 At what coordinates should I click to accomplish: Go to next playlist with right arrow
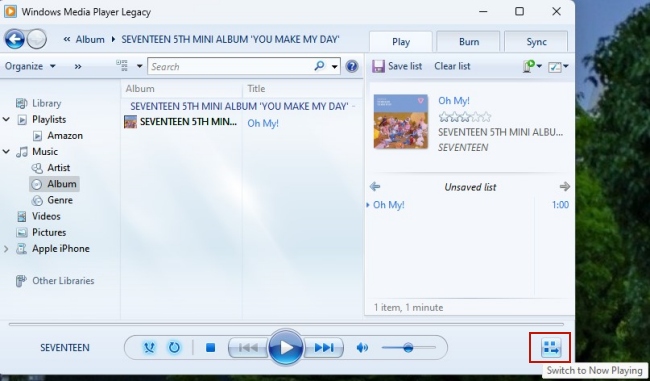pyautogui.click(x=565, y=187)
